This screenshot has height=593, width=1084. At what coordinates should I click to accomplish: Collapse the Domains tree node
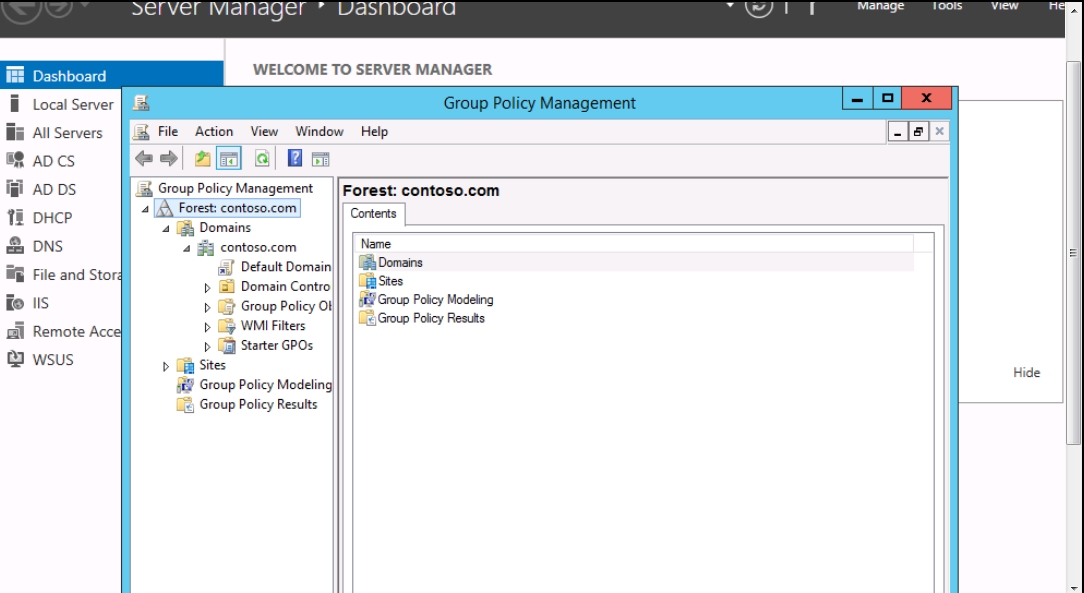pos(166,228)
